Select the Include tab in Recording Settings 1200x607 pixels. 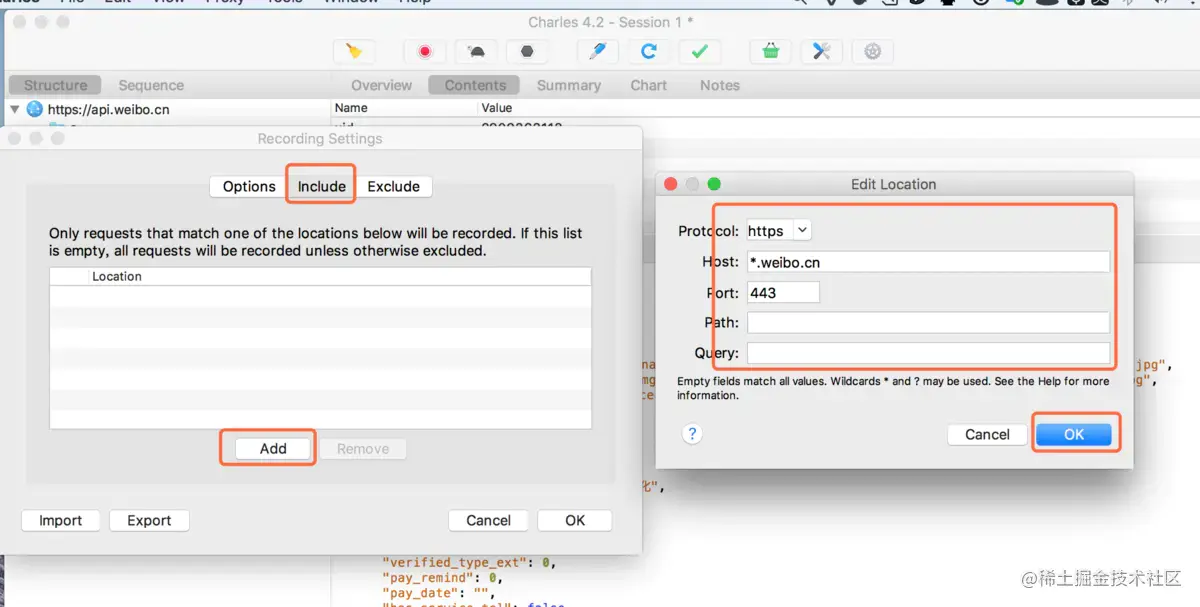321,186
